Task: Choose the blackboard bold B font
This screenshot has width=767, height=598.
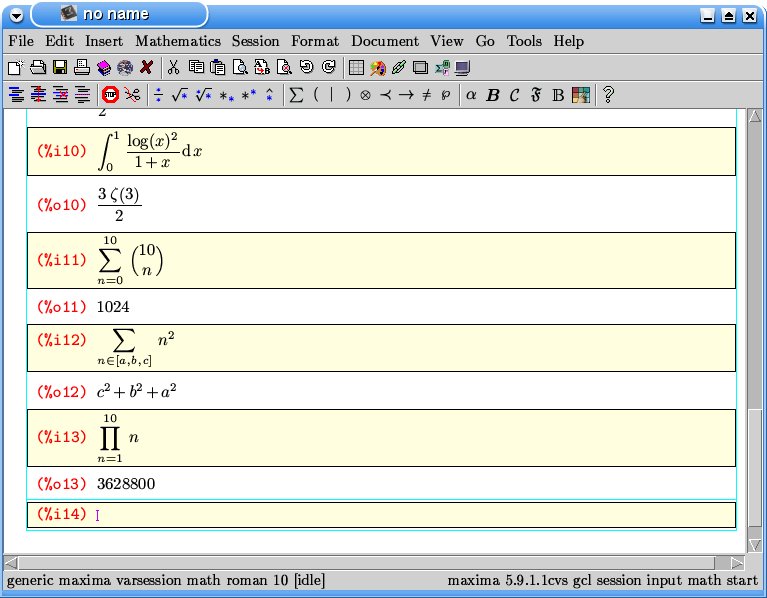Action: click(558, 95)
